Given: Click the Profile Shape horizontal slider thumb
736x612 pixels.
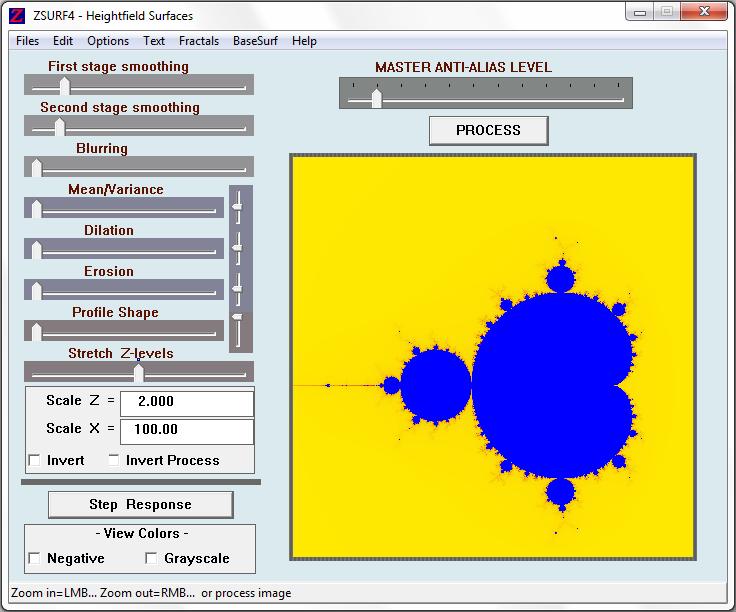Looking at the screenshot, I should click(x=36, y=332).
